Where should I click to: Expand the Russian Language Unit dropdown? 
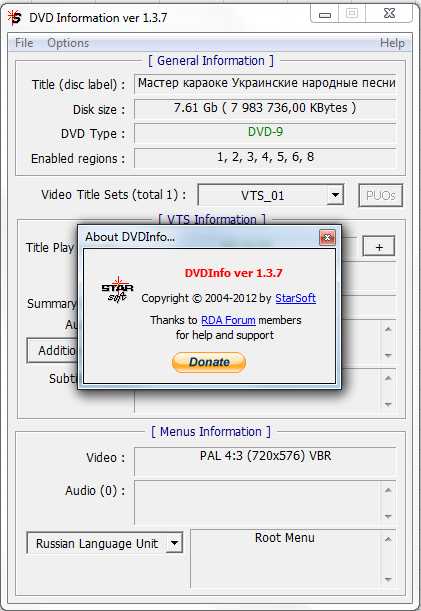pyautogui.click(x=174, y=543)
